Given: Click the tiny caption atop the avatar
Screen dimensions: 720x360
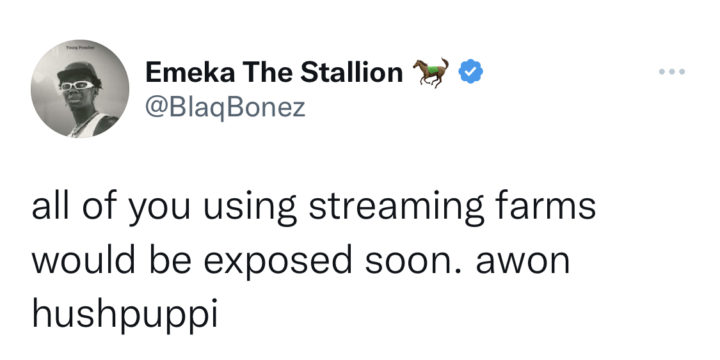Looking at the screenshot, I should pos(80,46).
